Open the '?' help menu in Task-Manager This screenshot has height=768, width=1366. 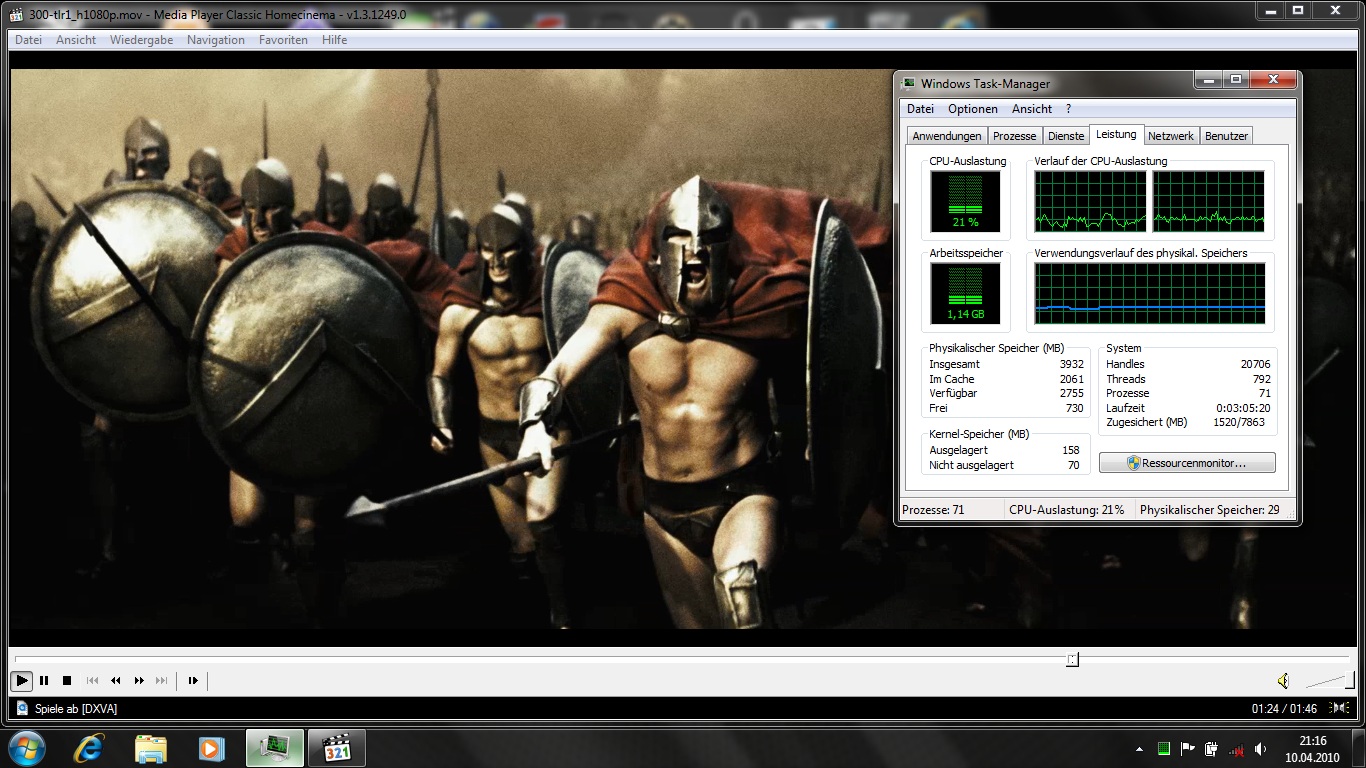click(x=1068, y=109)
